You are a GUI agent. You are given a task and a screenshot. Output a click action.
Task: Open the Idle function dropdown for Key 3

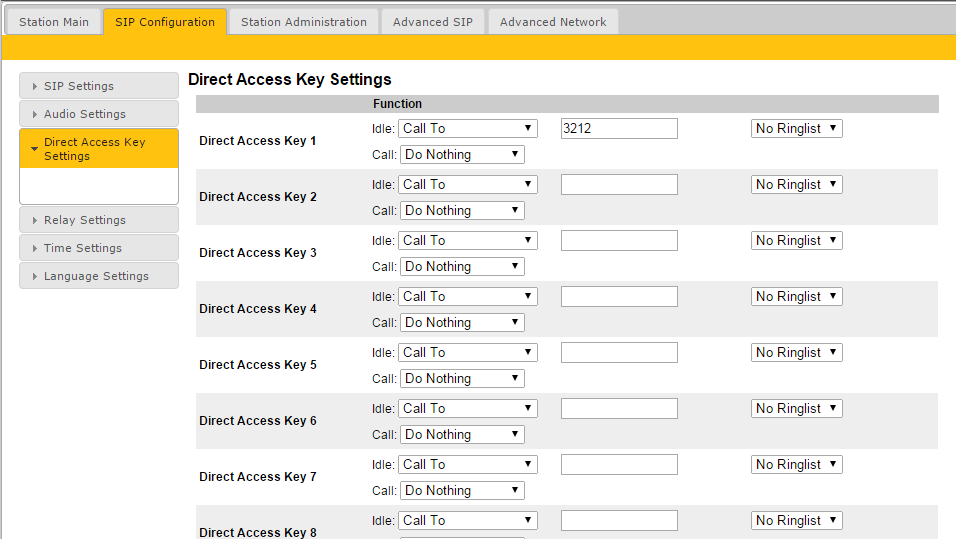click(468, 240)
